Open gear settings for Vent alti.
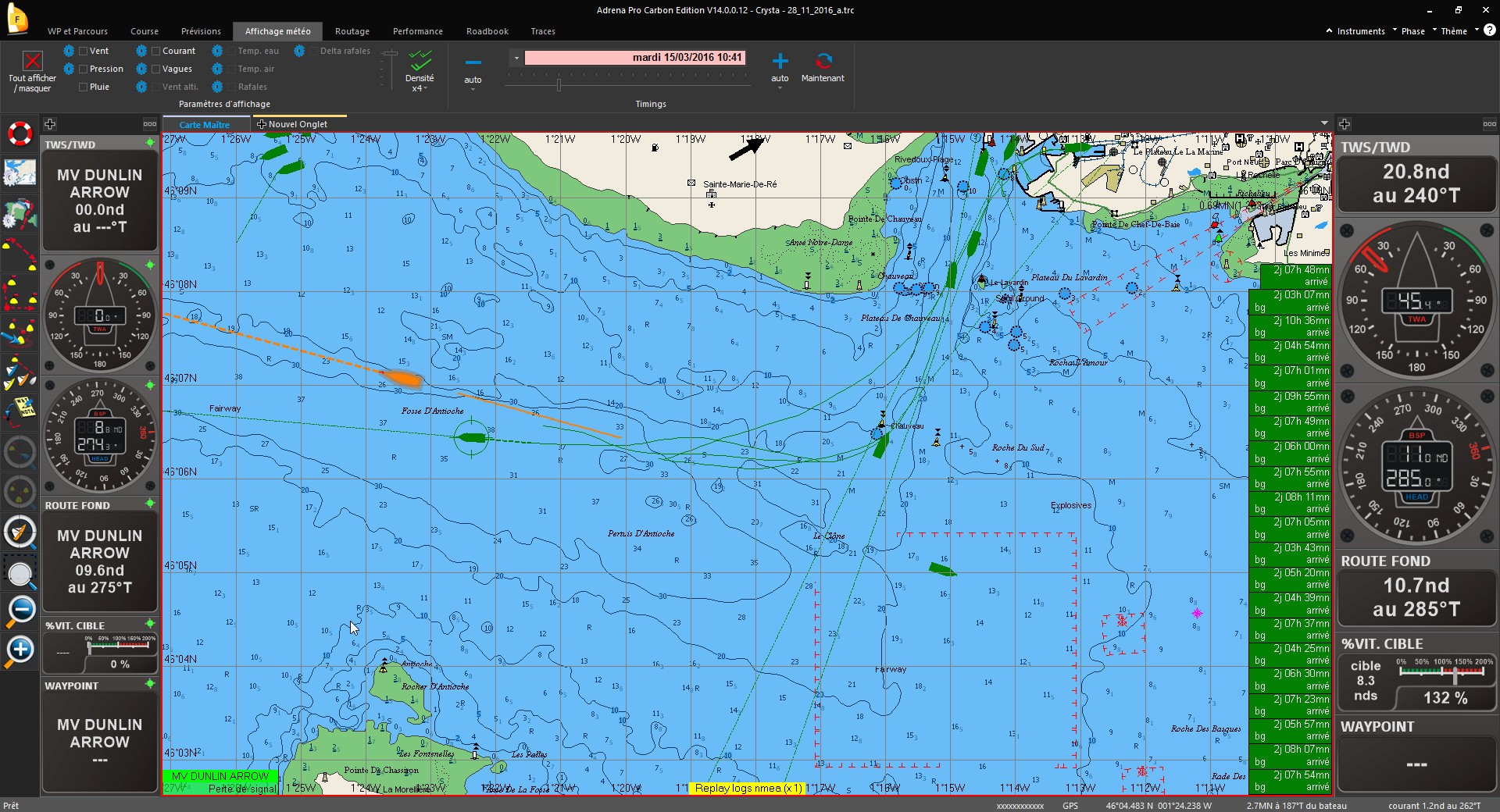This screenshot has width=1500, height=812. pos(141,87)
